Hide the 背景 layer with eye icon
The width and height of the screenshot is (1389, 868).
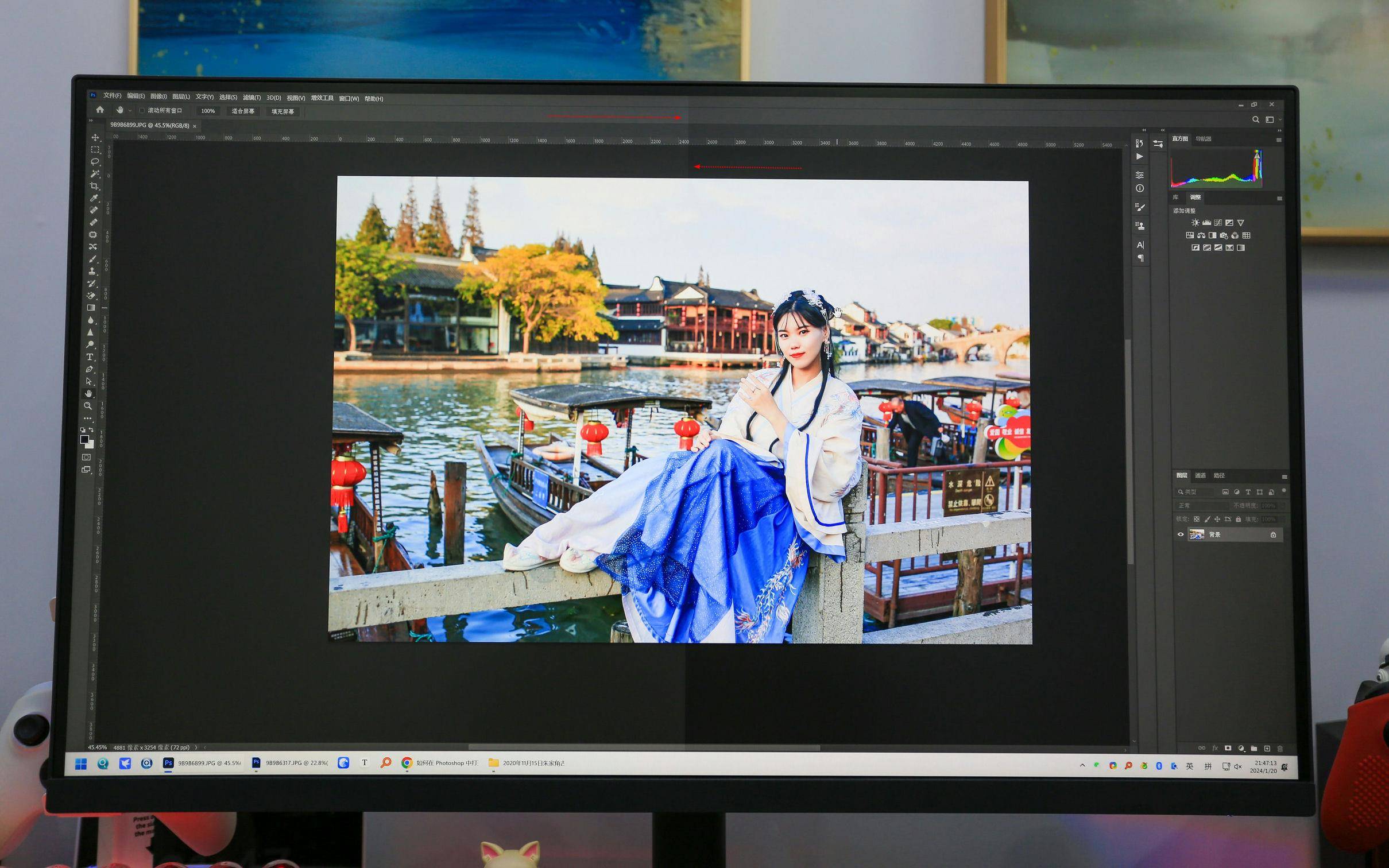click(x=1181, y=534)
